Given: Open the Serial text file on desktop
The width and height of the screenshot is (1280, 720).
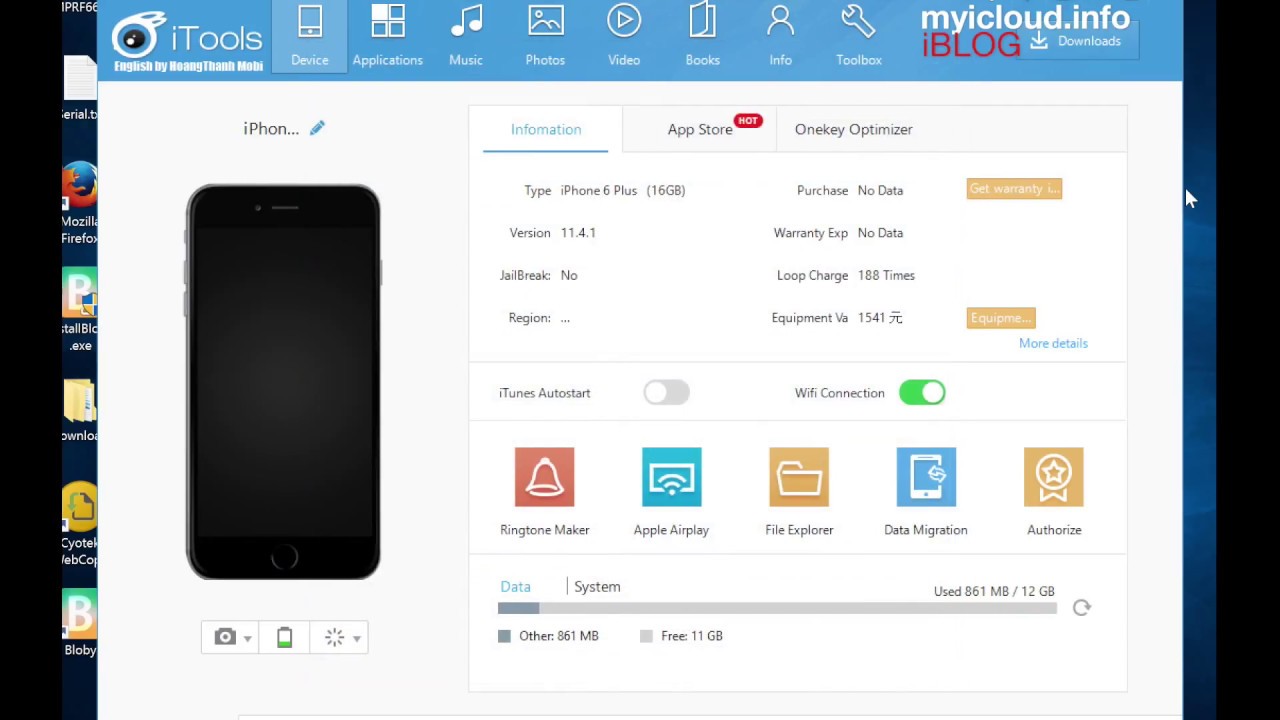Looking at the screenshot, I should pos(80,88).
